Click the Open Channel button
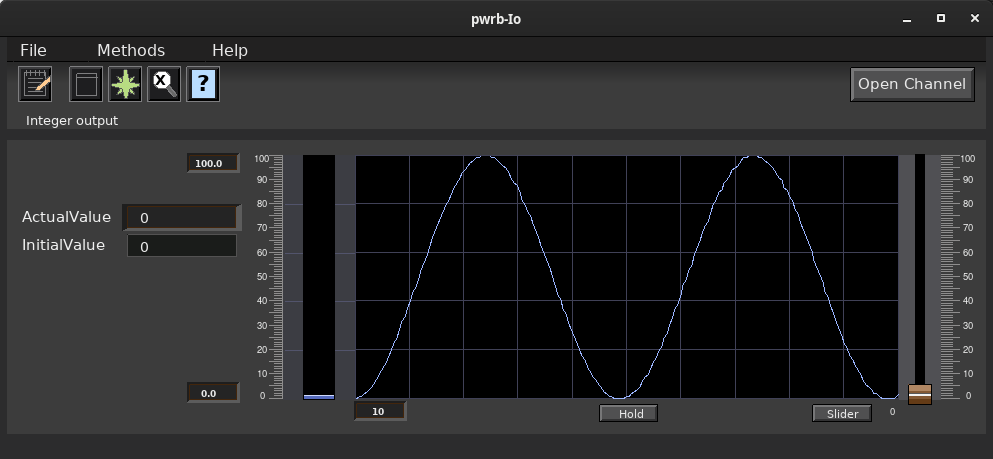Image resolution: width=993 pixels, height=459 pixels. point(912,84)
